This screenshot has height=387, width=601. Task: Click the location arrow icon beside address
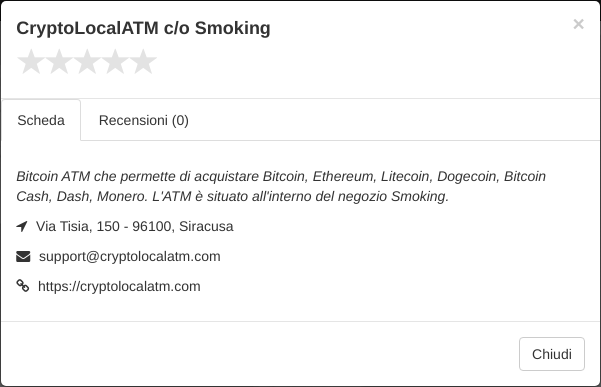pyautogui.click(x=22, y=226)
